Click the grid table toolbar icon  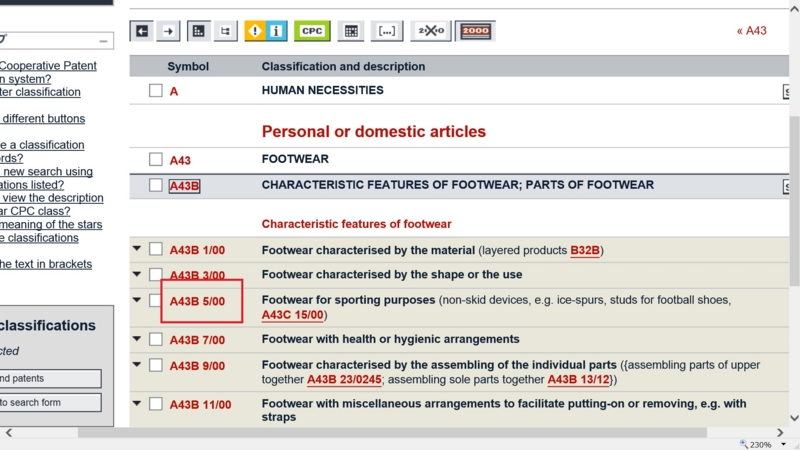pos(351,31)
